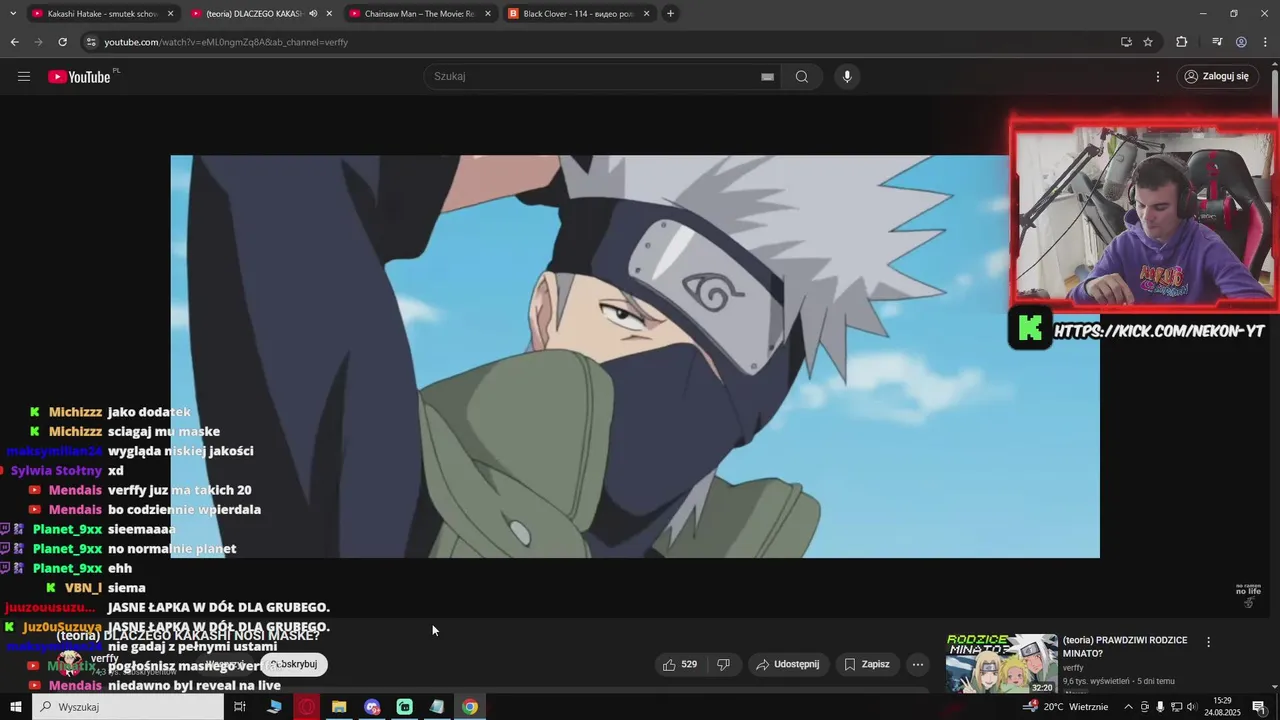
Task: Close the Chainsaw Man tab
Action: point(488,14)
